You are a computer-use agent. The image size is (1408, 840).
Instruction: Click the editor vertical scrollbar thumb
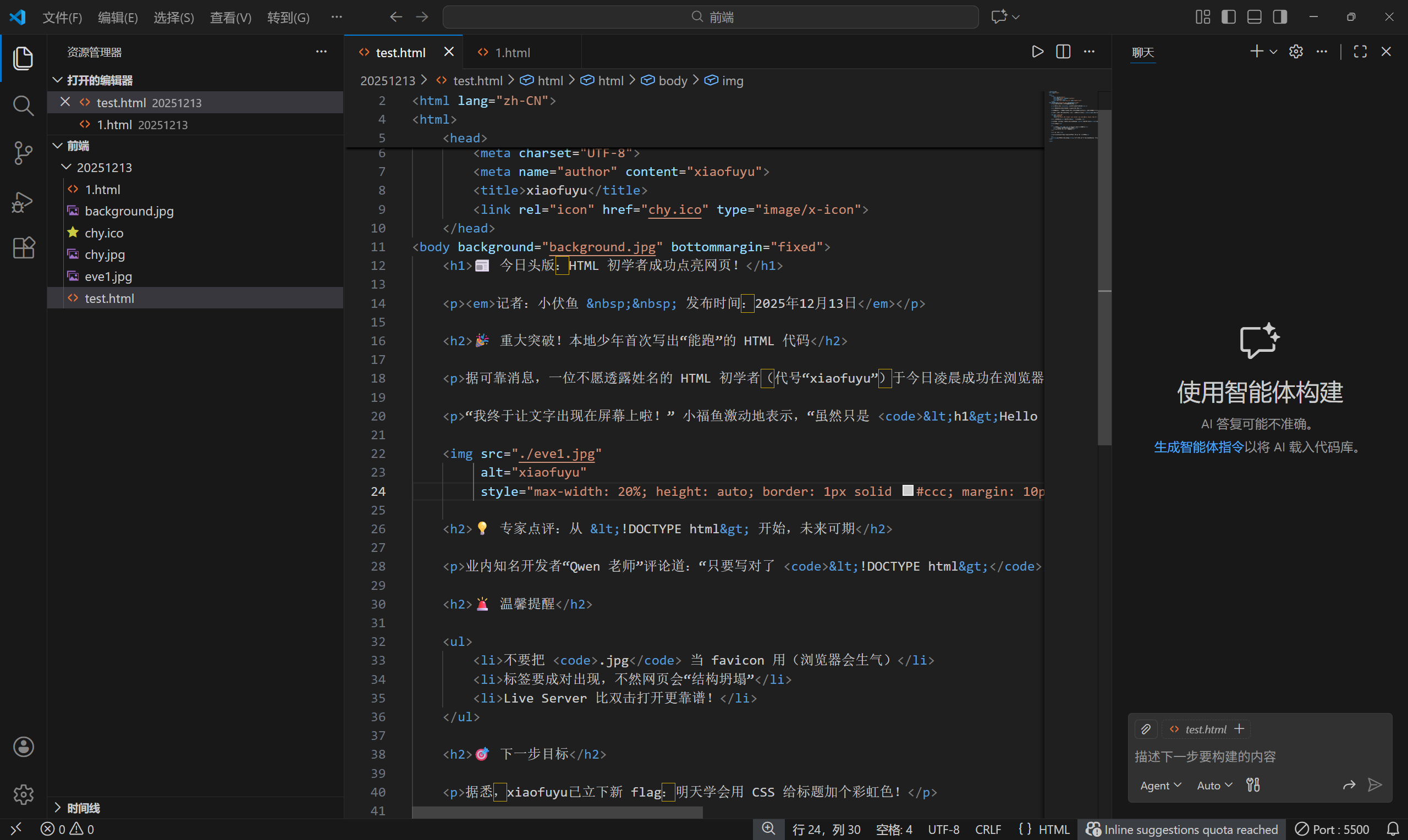click(x=1104, y=278)
